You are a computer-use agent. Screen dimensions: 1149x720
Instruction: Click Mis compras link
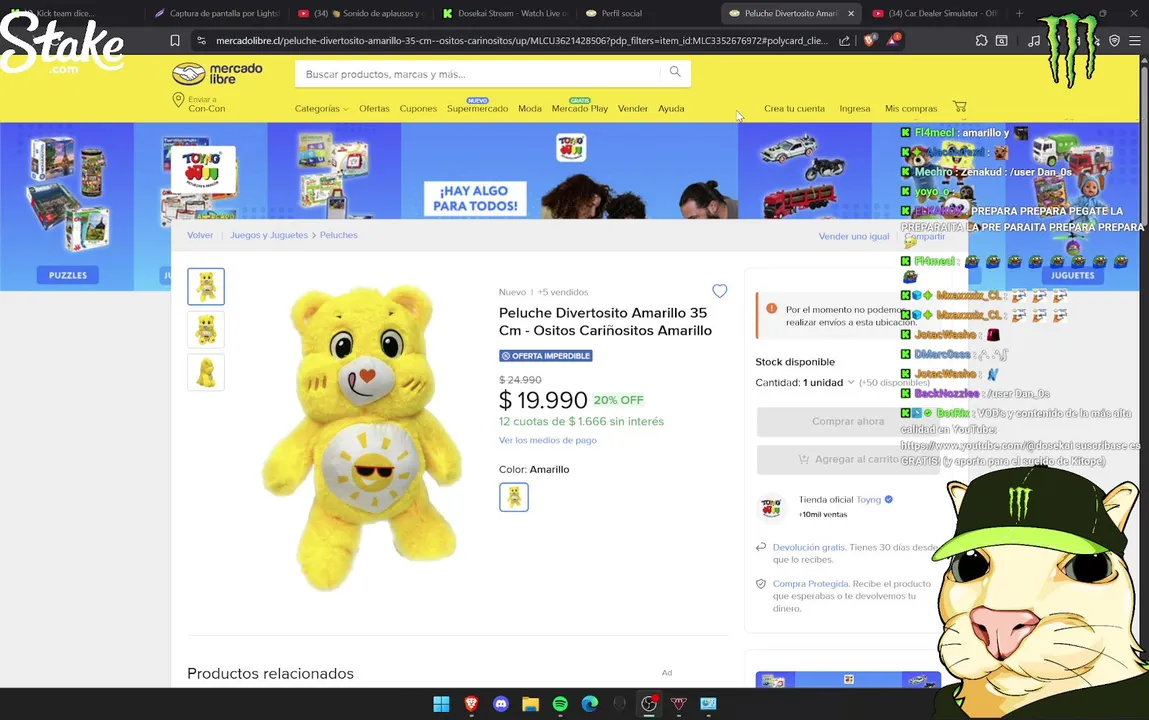(x=911, y=108)
